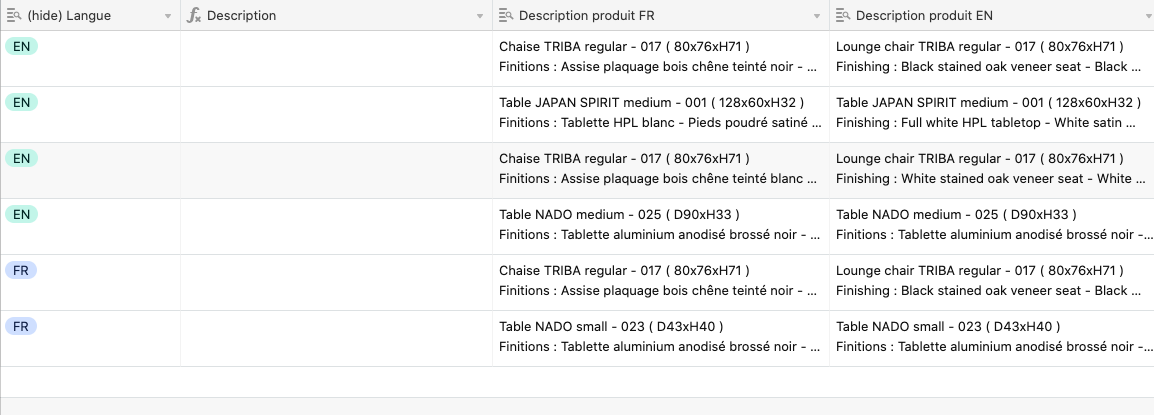Select Table NADO medium French description cell
This screenshot has width=1154, height=415.
660,226
